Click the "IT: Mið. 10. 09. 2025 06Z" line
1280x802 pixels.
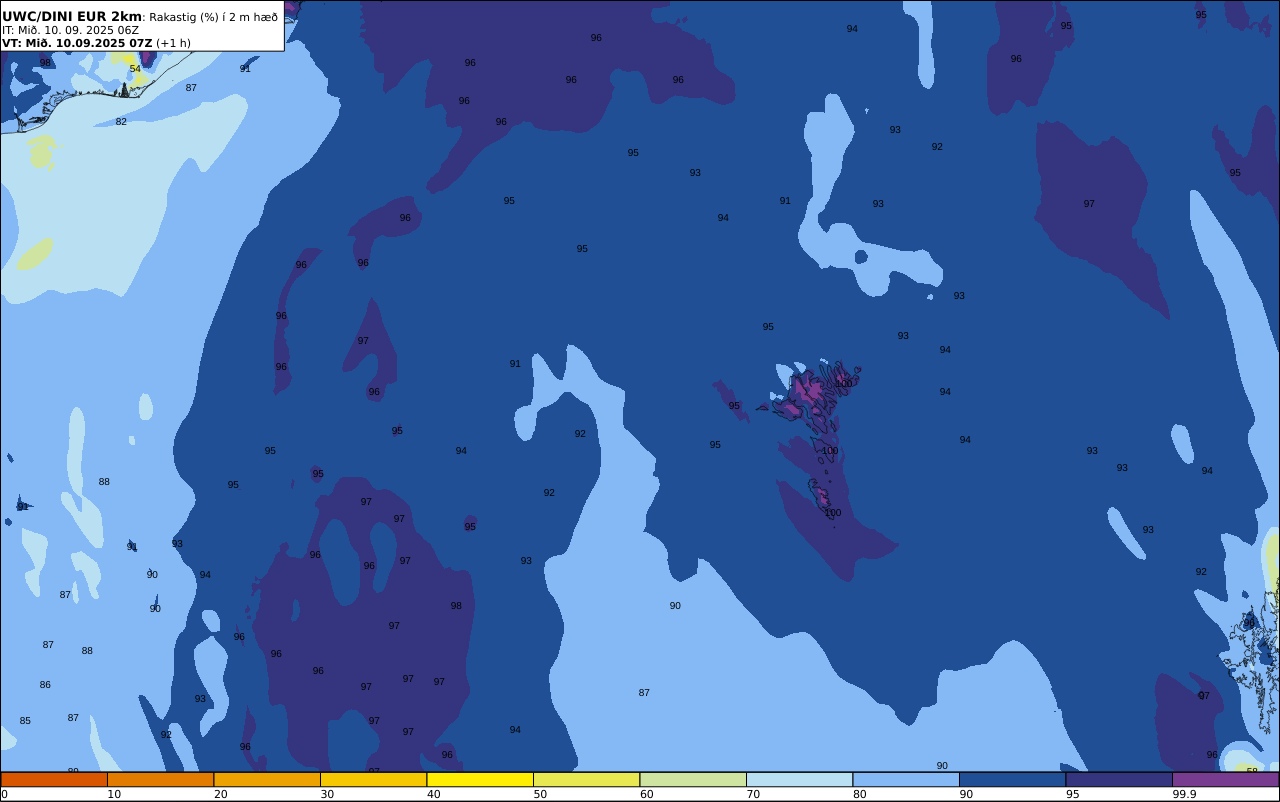click(70, 30)
